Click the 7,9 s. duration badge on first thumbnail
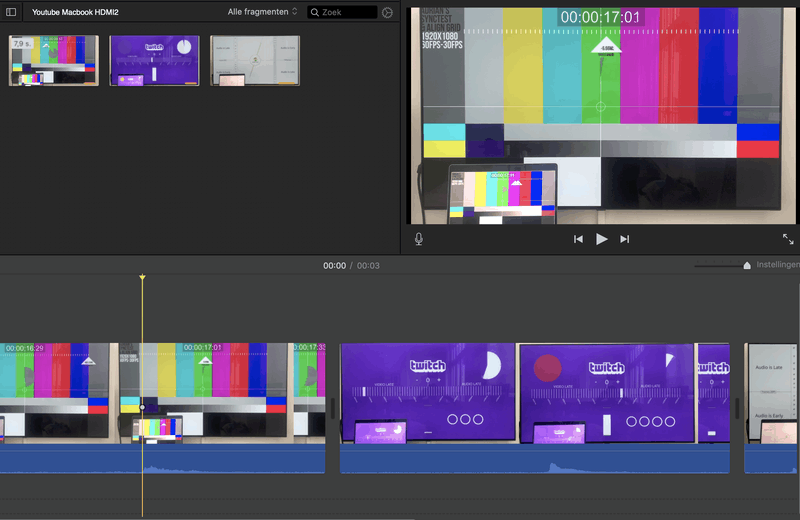Viewport: 800px width, 520px height. (22, 44)
